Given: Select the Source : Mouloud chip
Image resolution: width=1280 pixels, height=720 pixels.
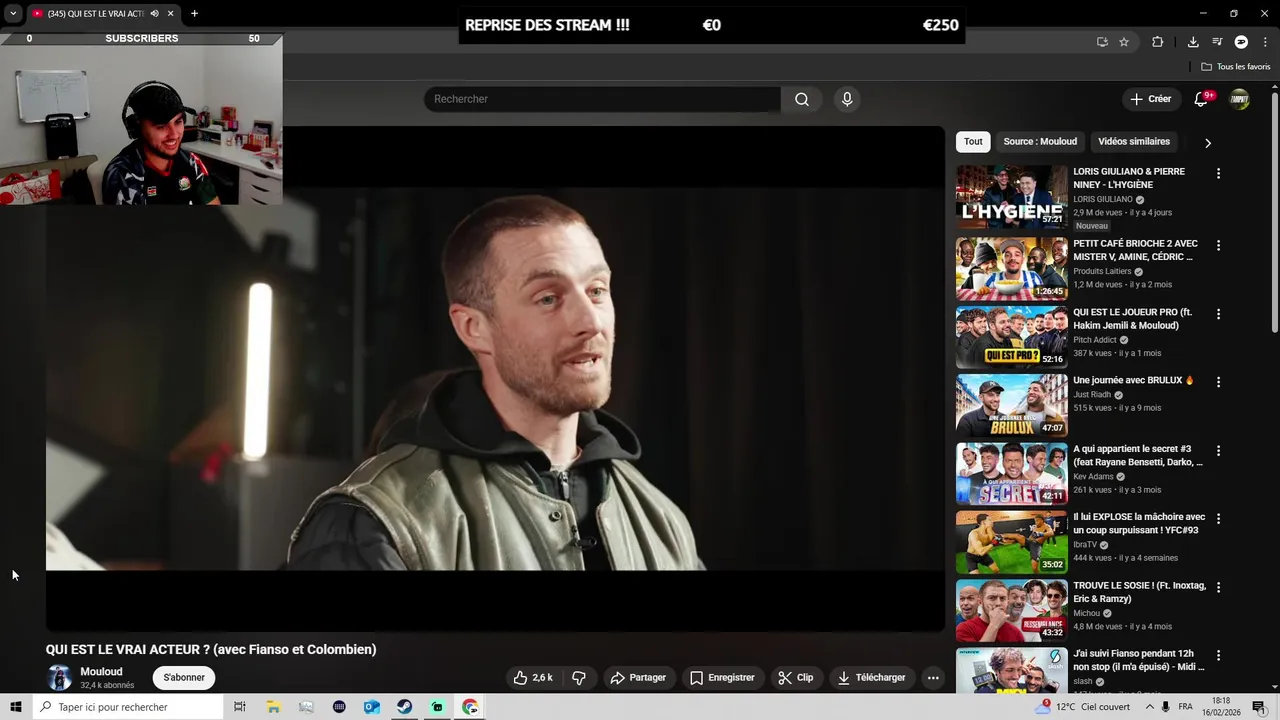Looking at the screenshot, I should [x=1040, y=142].
